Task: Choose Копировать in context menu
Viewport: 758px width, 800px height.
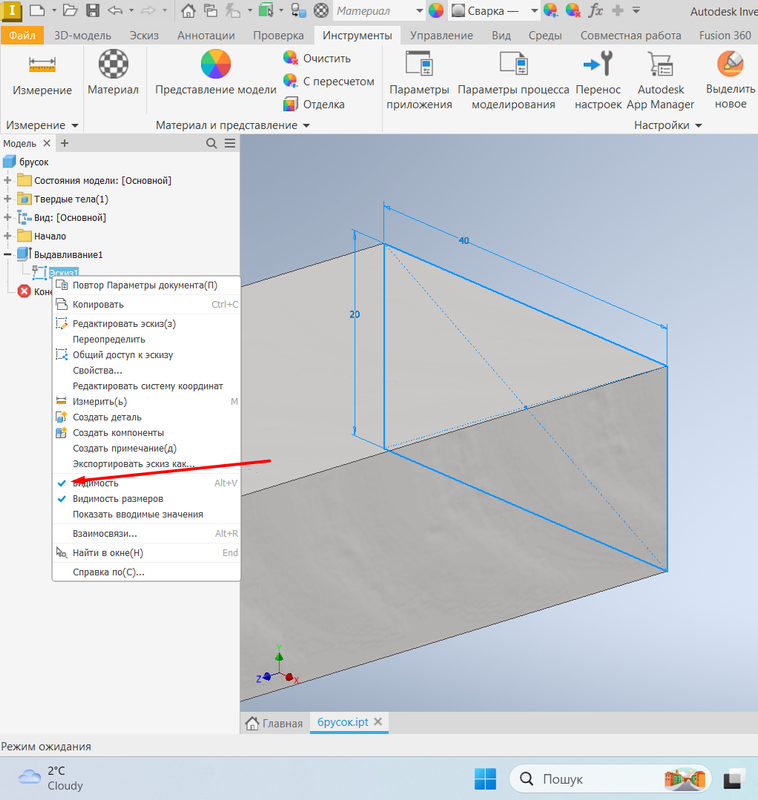Action: 146,305
